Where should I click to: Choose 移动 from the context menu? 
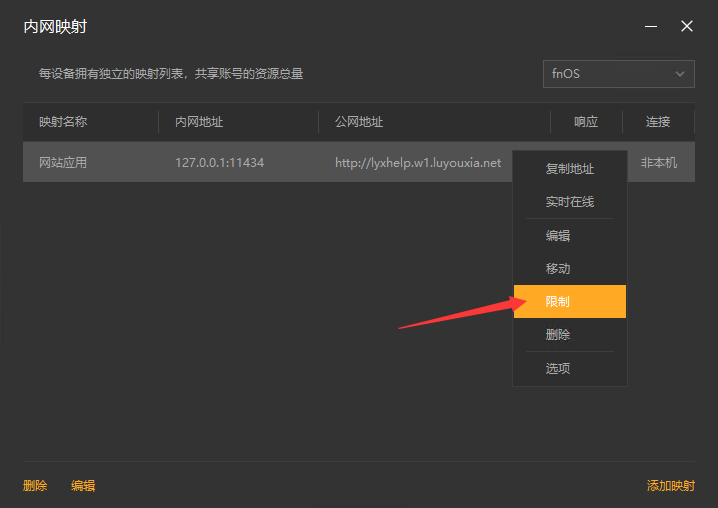570,268
